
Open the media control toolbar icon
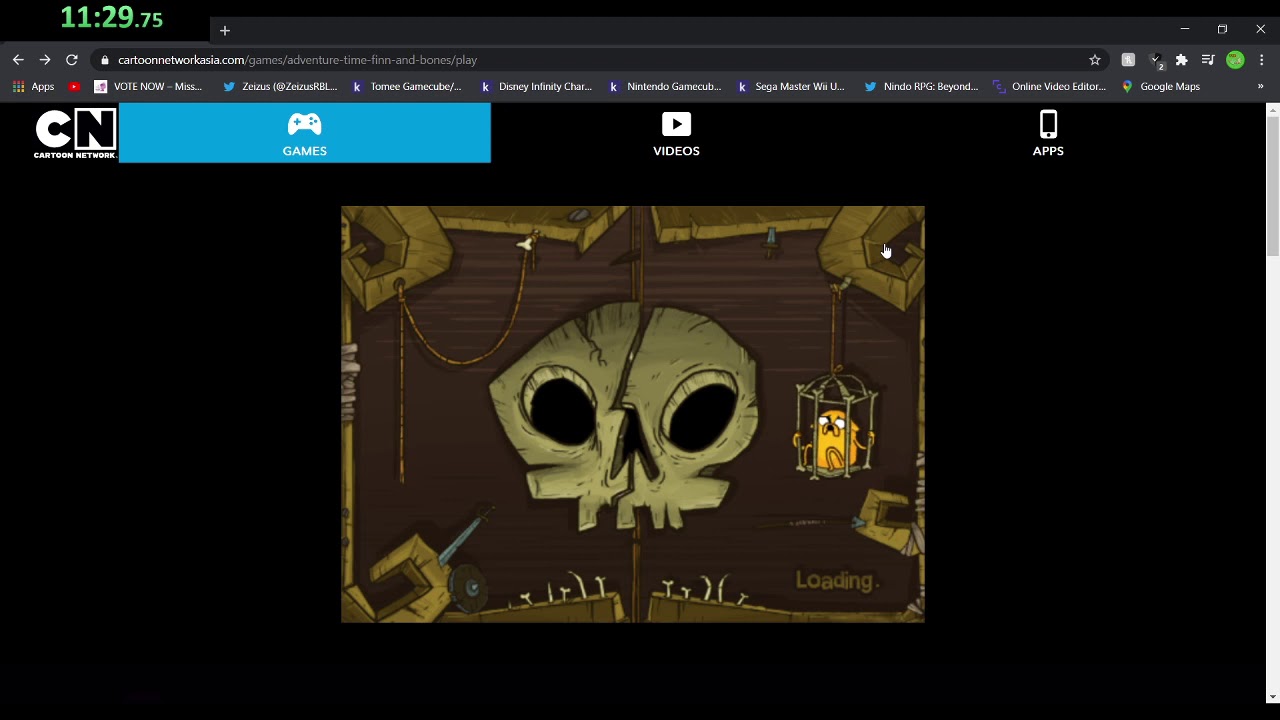(x=1208, y=60)
